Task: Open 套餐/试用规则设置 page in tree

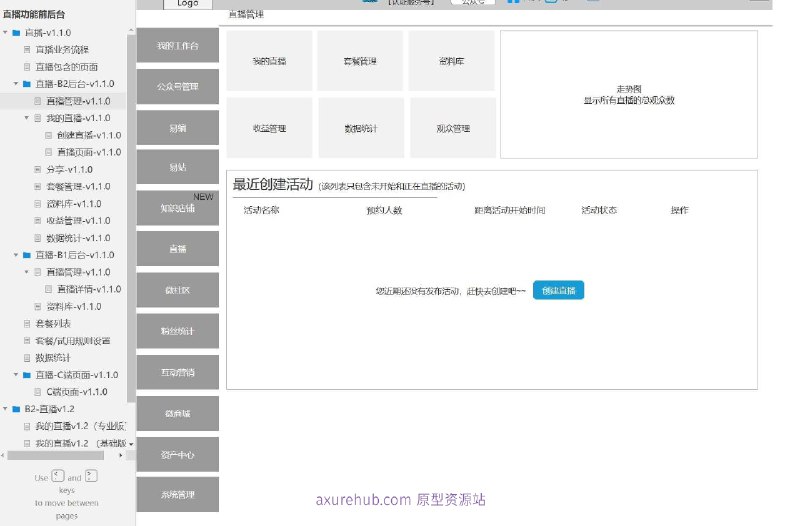Action: 73,341
